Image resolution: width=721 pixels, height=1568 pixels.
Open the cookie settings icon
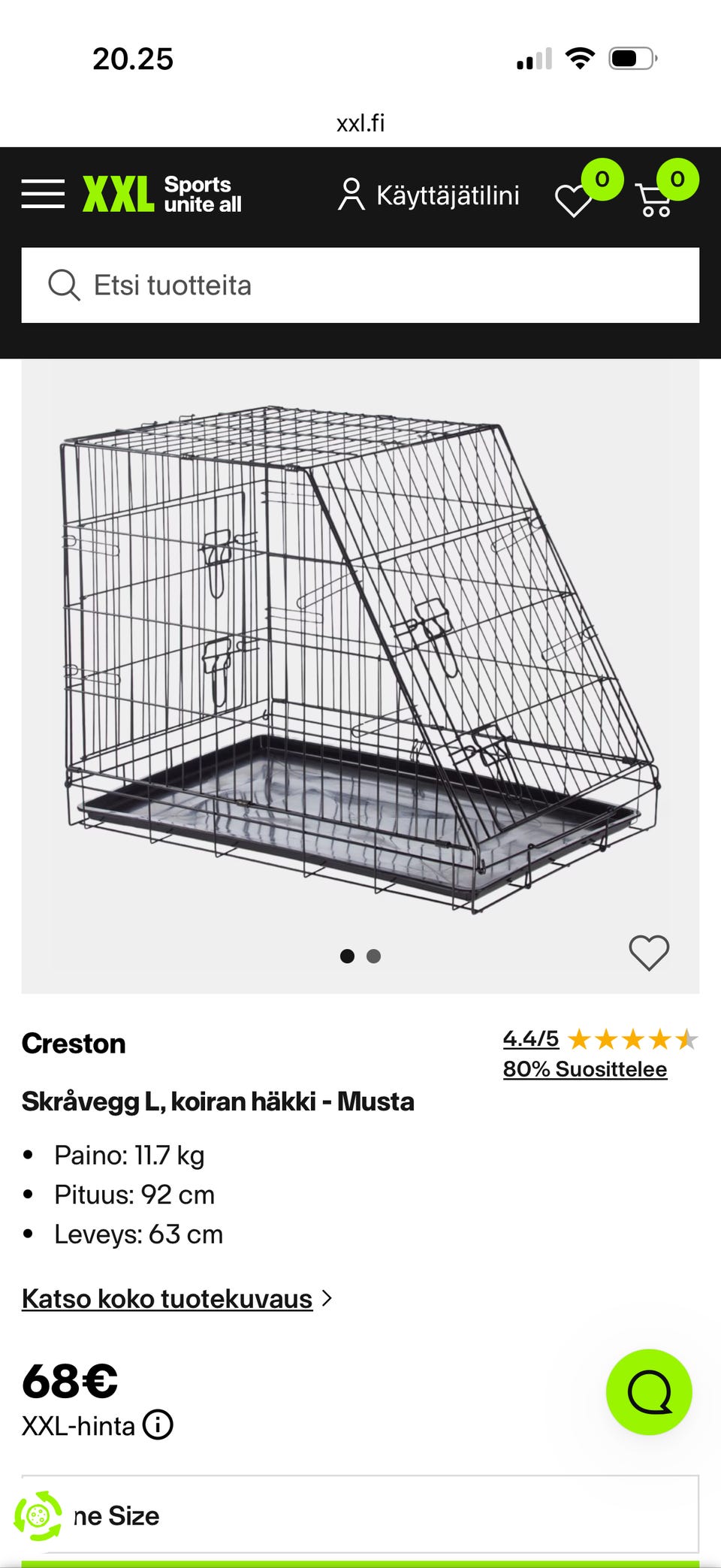click(x=38, y=1516)
